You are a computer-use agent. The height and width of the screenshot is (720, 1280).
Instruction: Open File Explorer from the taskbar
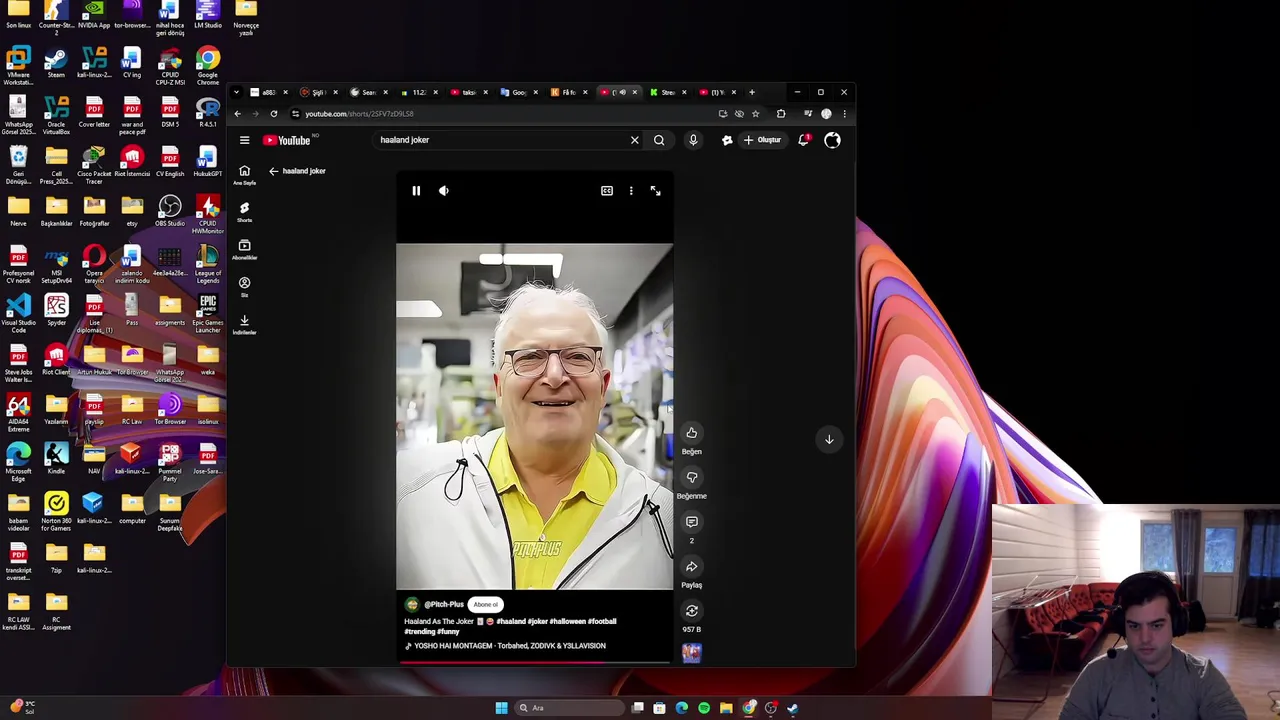click(x=726, y=708)
